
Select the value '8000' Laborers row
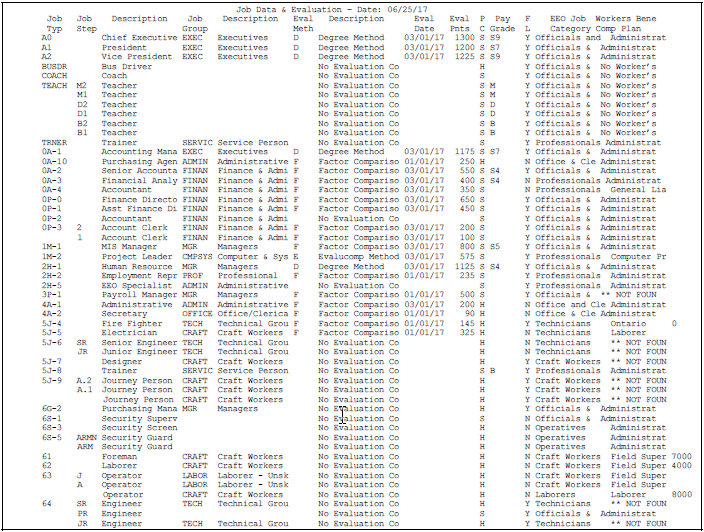coord(682,495)
